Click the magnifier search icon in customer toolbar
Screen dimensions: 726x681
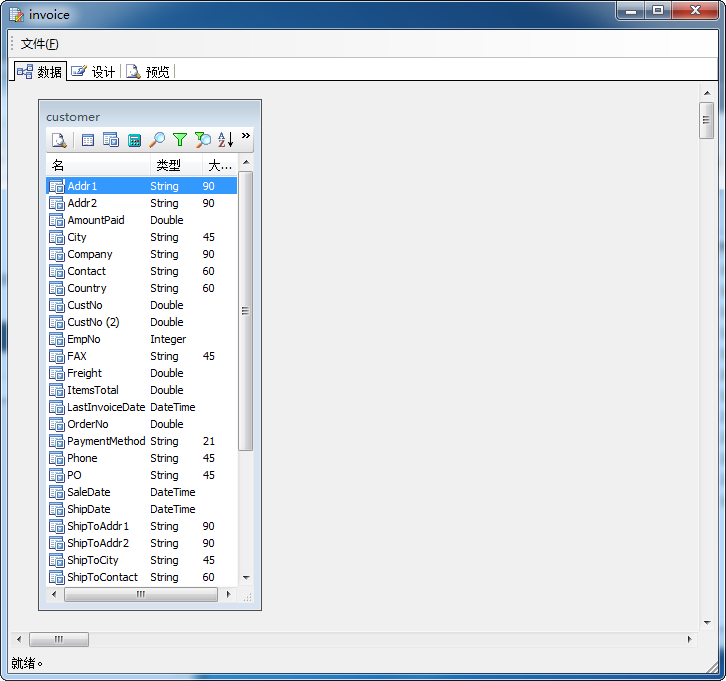coord(157,140)
